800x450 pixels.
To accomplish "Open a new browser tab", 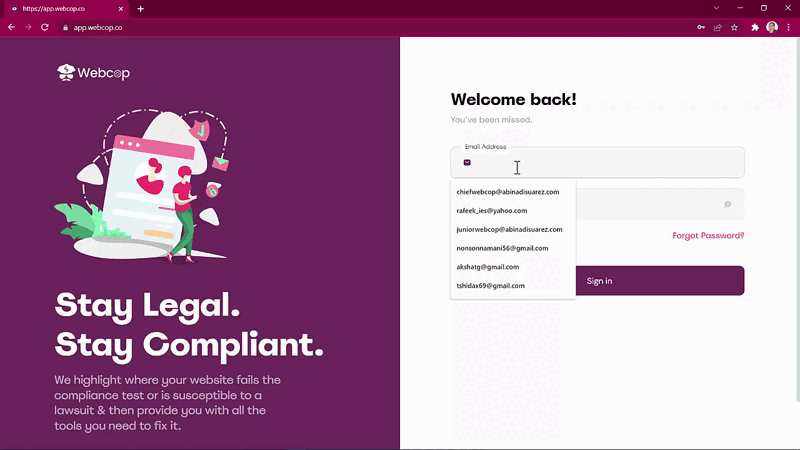I will click(x=140, y=9).
